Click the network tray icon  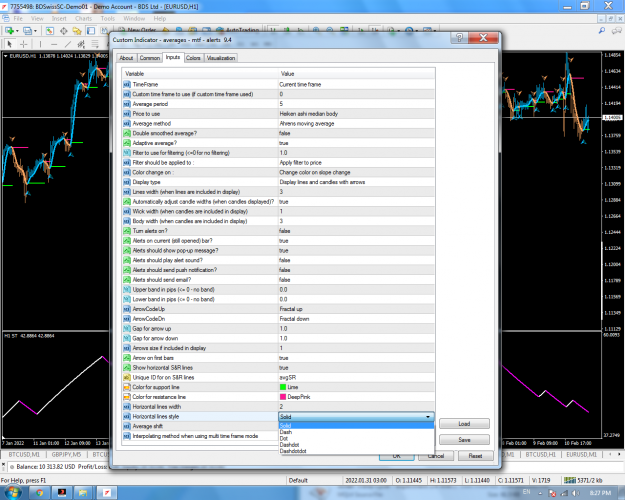tap(564, 493)
